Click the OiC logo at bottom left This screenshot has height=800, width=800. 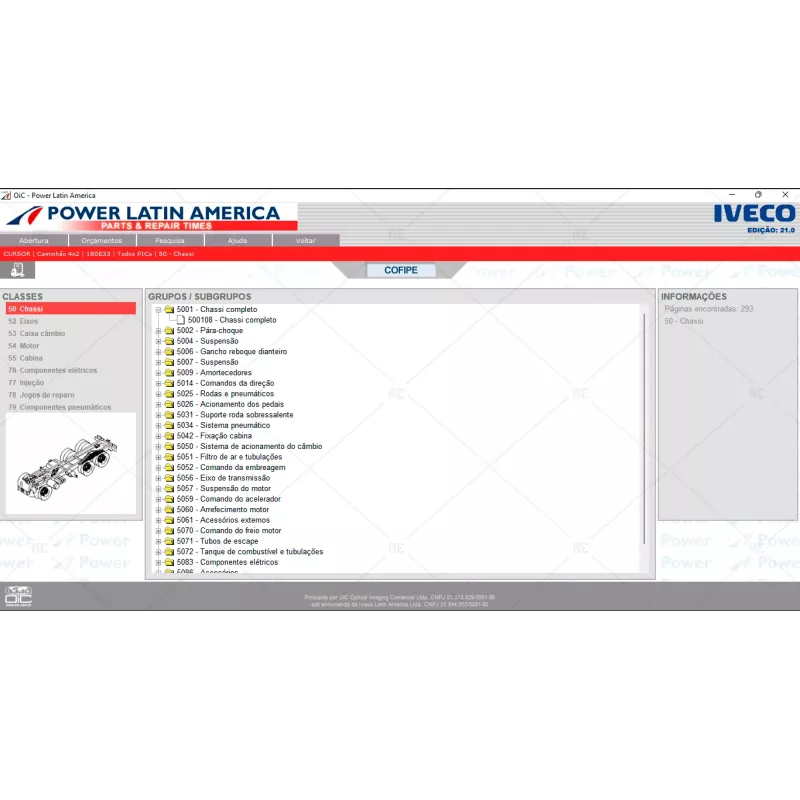point(18,594)
